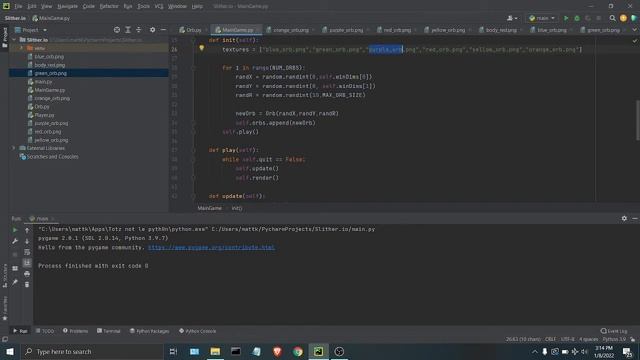Screen dimensions: 640x360
Task: Toggle soft-wrap in Run console
Action: [x=27, y=252]
